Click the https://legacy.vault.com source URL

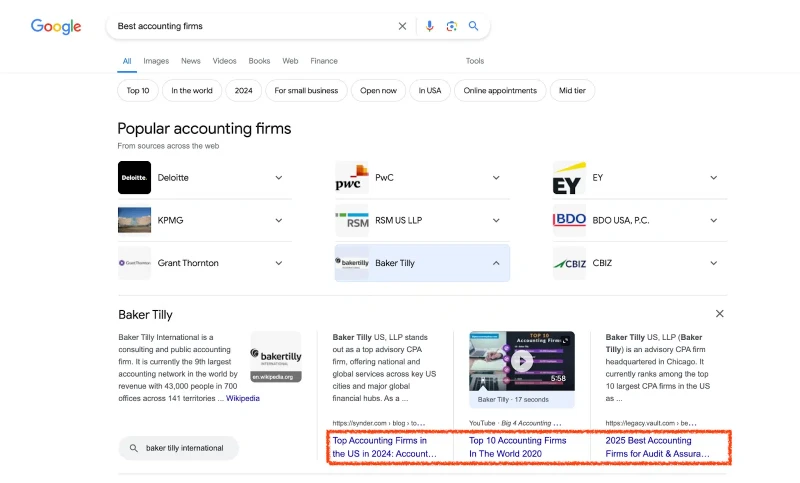click(x=651, y=423)
